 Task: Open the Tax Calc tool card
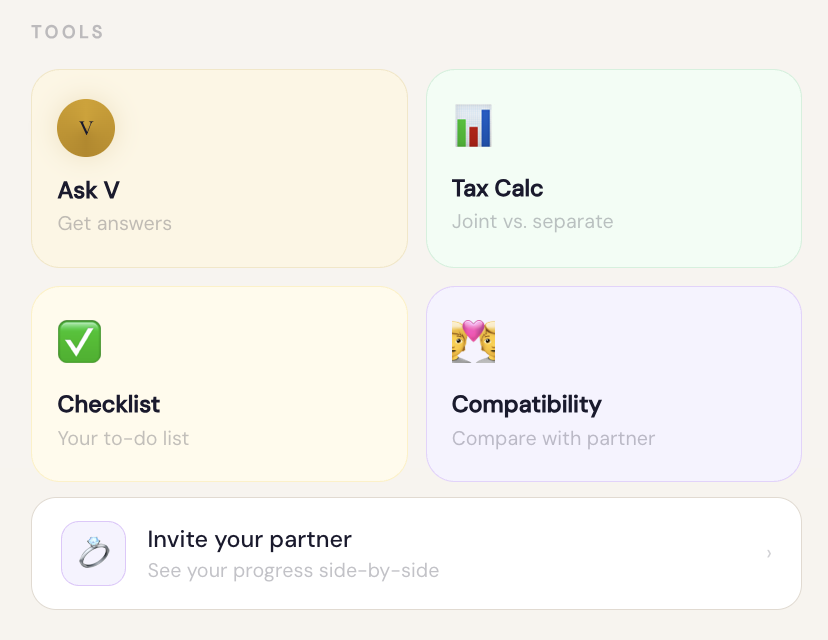tap(614, 168)
